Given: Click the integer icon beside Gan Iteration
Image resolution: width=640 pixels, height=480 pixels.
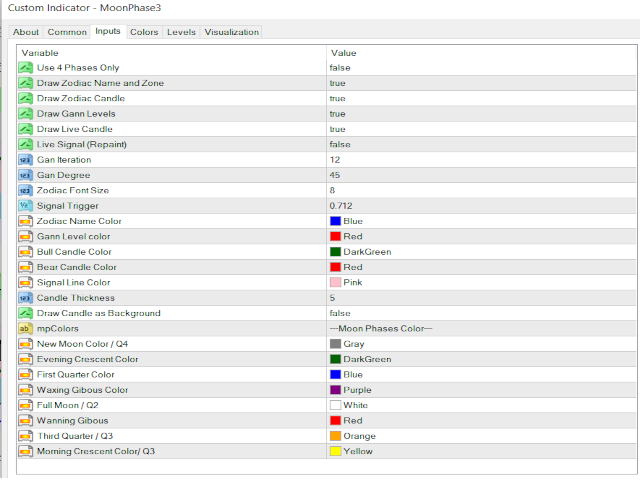Looking at the screenshot, I should click(25, 160).
